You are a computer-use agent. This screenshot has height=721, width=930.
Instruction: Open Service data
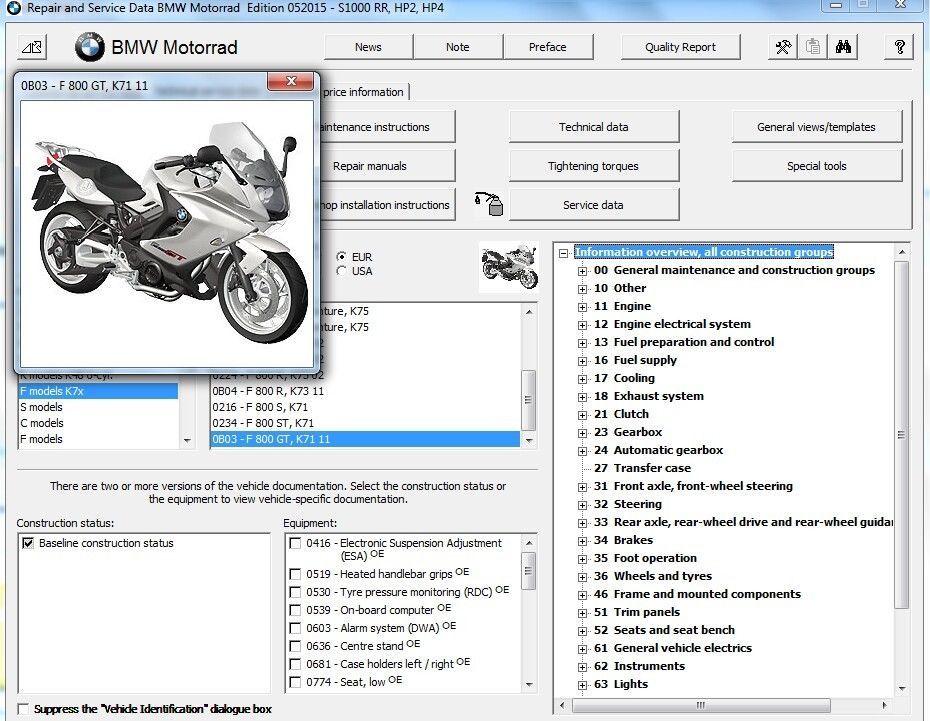pos(594,205)
